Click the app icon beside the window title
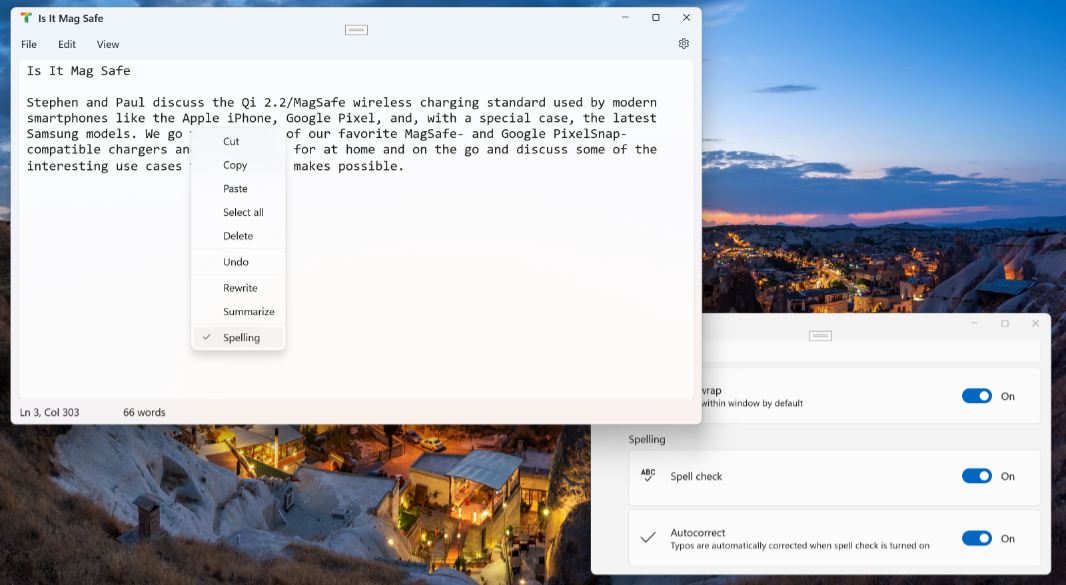The width and height of the screenshot is (1066, 585). coord(26,18)
